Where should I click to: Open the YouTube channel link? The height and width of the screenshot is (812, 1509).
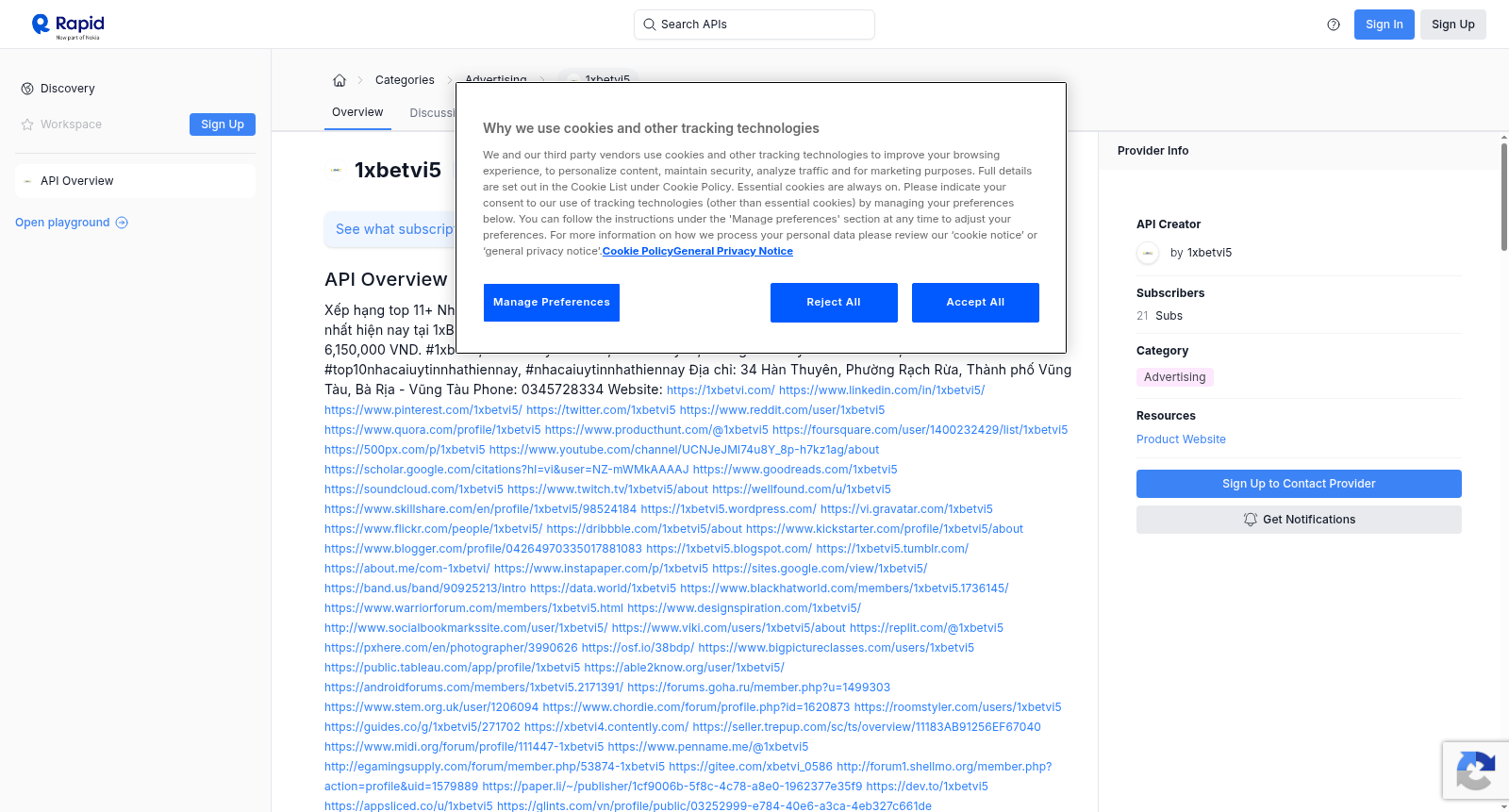click(684, 450)
